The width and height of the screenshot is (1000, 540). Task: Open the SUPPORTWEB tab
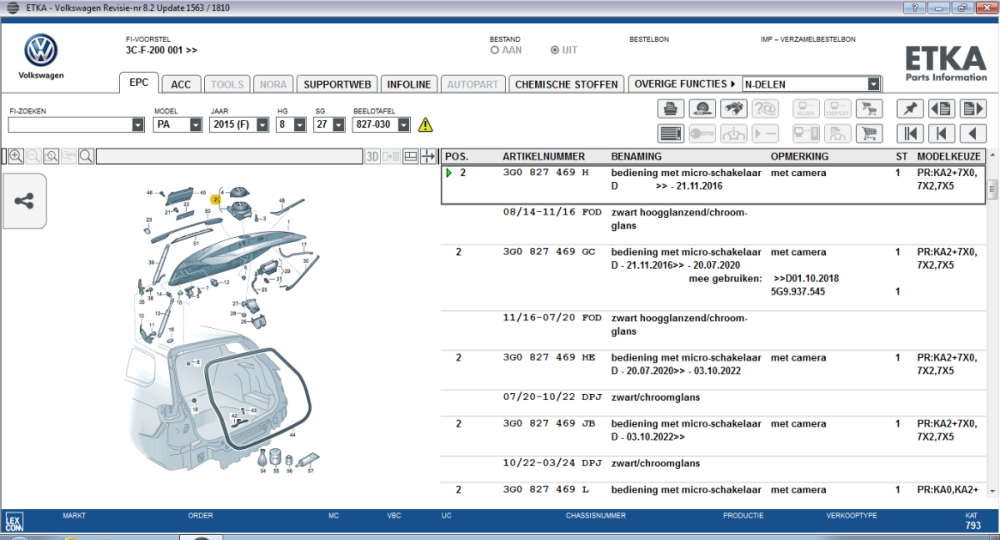coord(337,84)
